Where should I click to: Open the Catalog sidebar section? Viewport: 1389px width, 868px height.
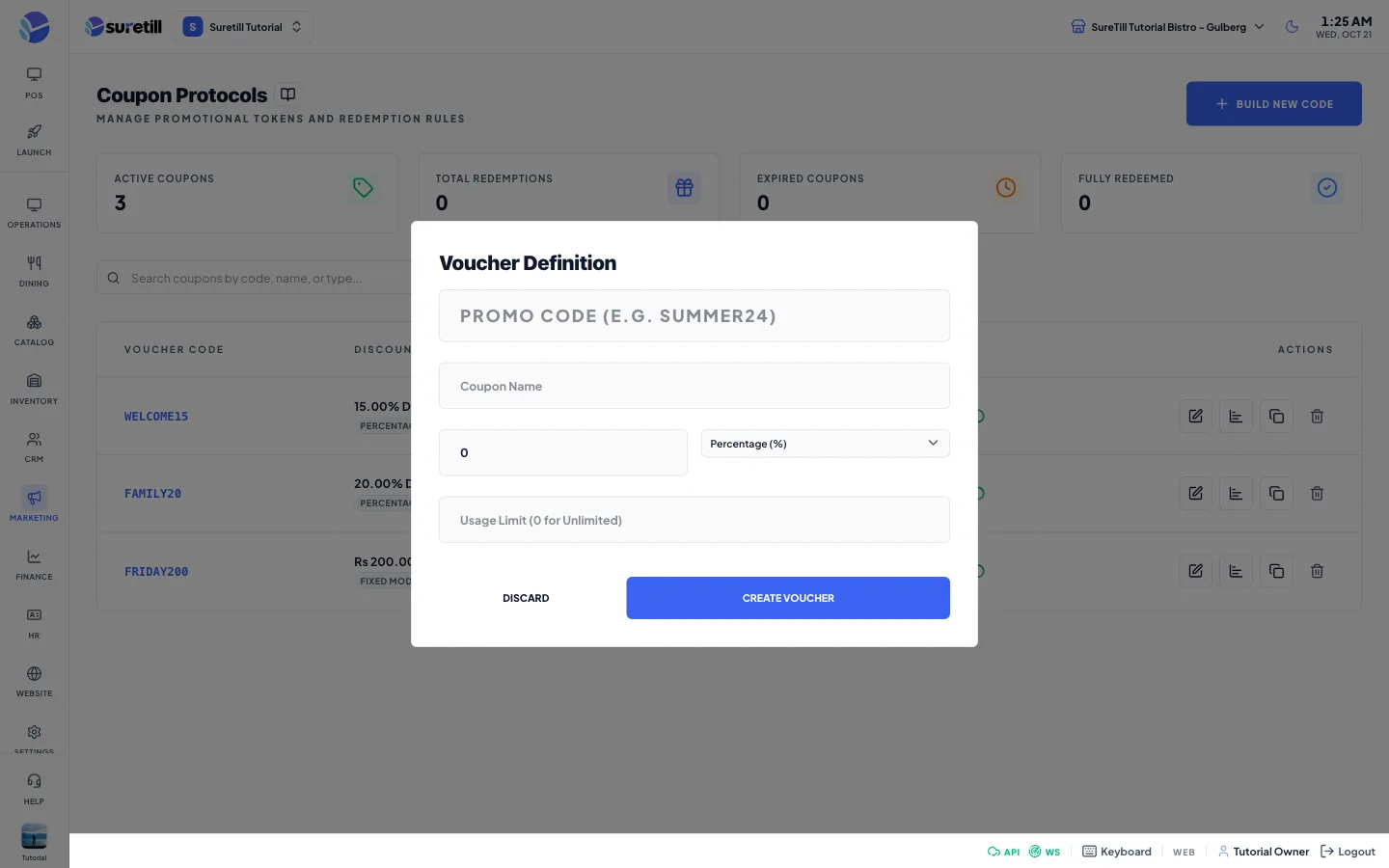point(34,331)
